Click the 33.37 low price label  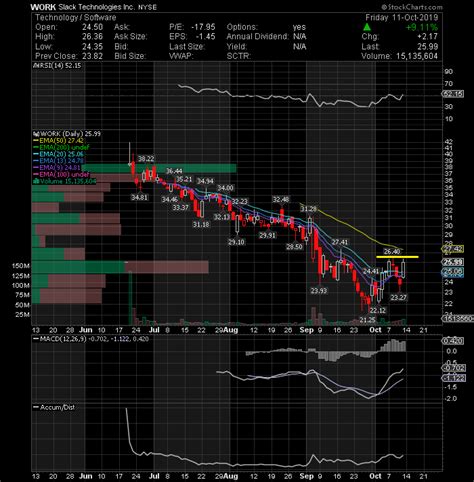point(180,208)
